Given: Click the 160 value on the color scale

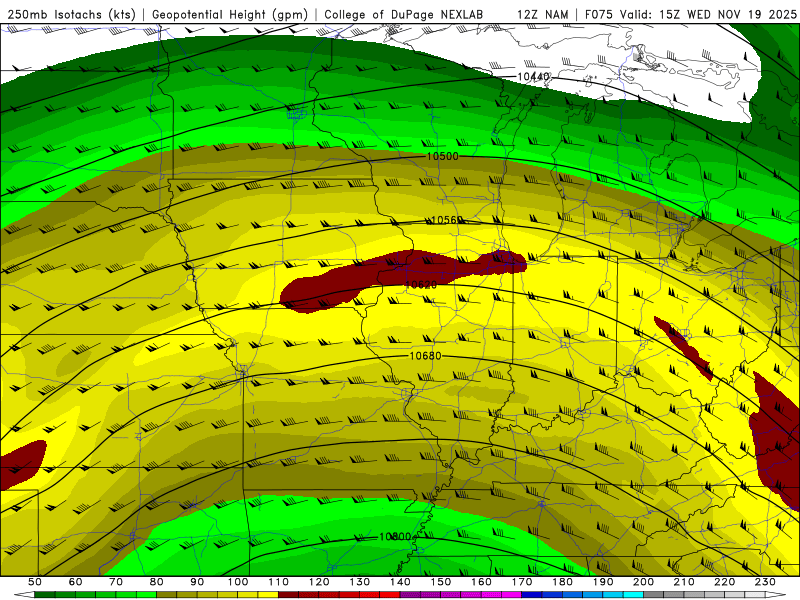Looking at the screenshot, I should point(482,582).
